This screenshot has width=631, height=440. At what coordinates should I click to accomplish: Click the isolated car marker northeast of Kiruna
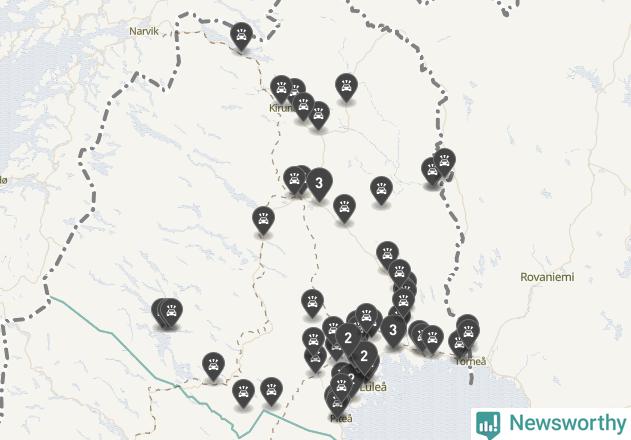(x=346, y=87)
